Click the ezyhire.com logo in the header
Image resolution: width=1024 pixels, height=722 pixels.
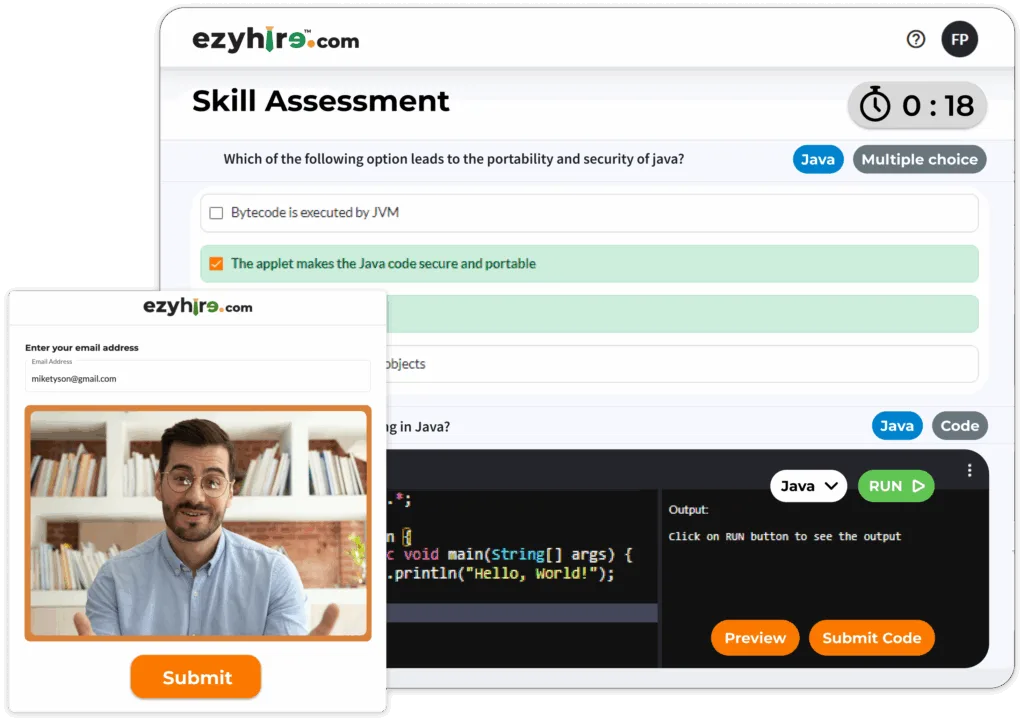click(x=275, y=40)
